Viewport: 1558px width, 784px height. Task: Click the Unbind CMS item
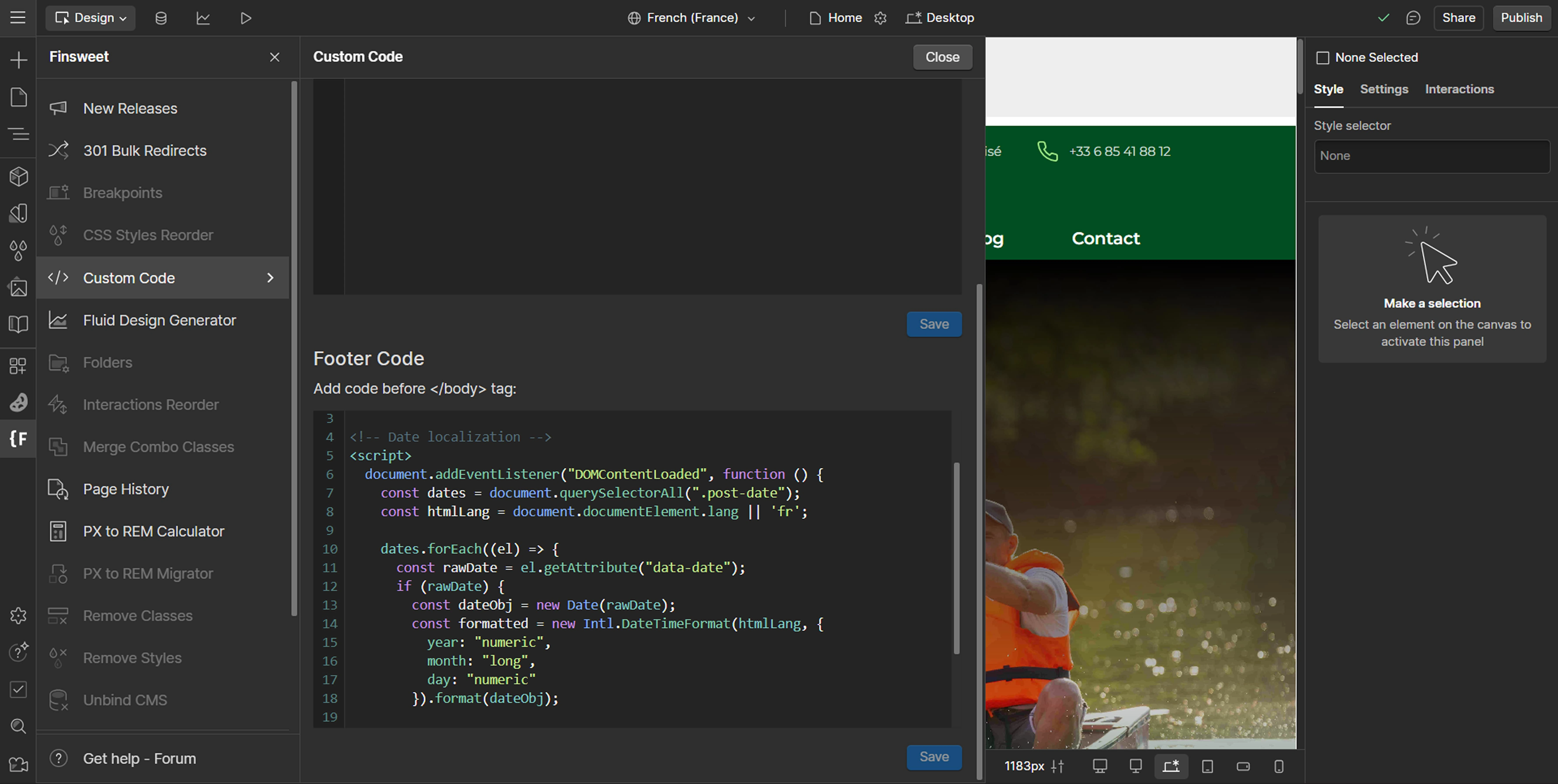163,700
